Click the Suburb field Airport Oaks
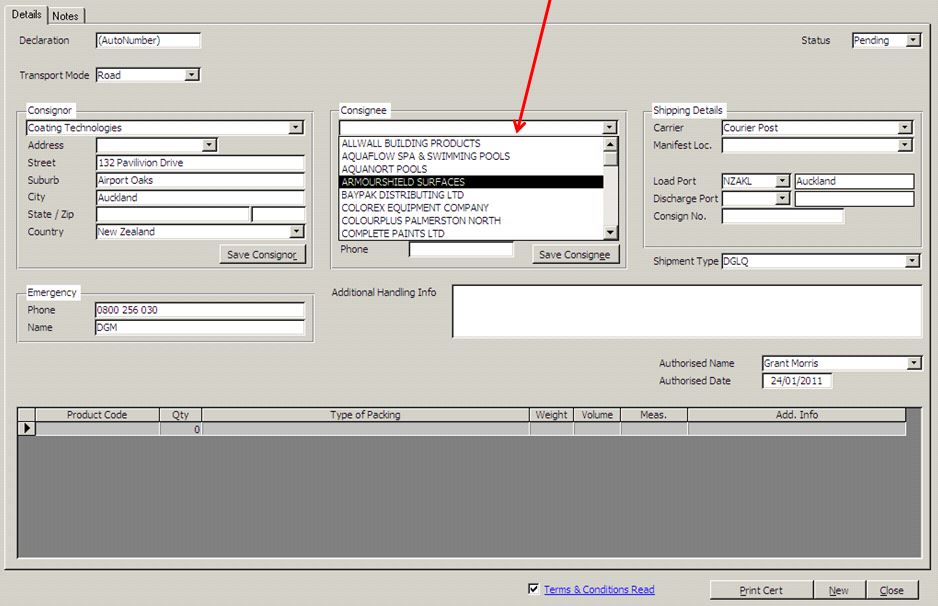938x606 pixels. point(200,180)
